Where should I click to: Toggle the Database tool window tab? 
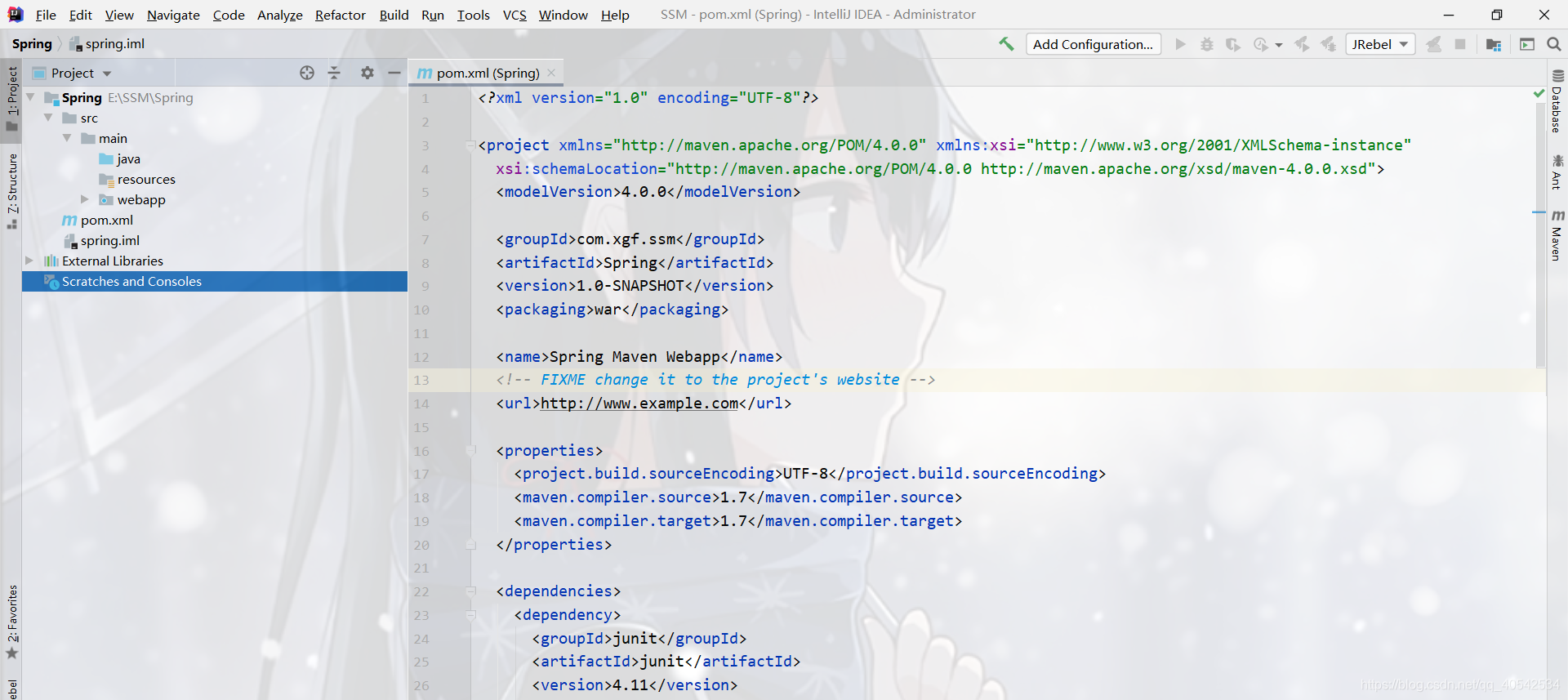[x=1557, y=100]
